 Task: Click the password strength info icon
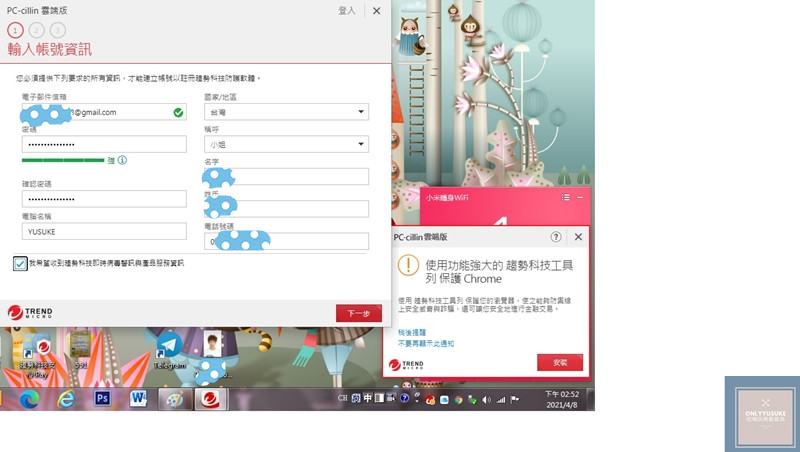point(122,160)
